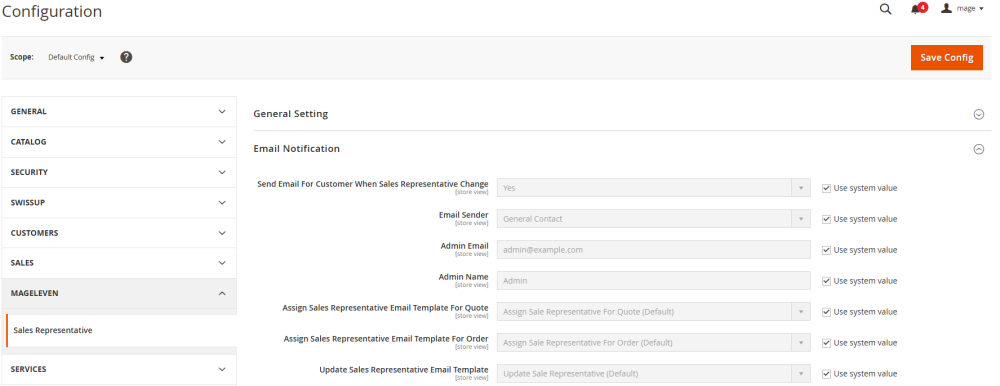Image resolution: width=1000 pixels, height=386 pixels.
Task: Open notifications bell icon
Action: coord(917,9)
